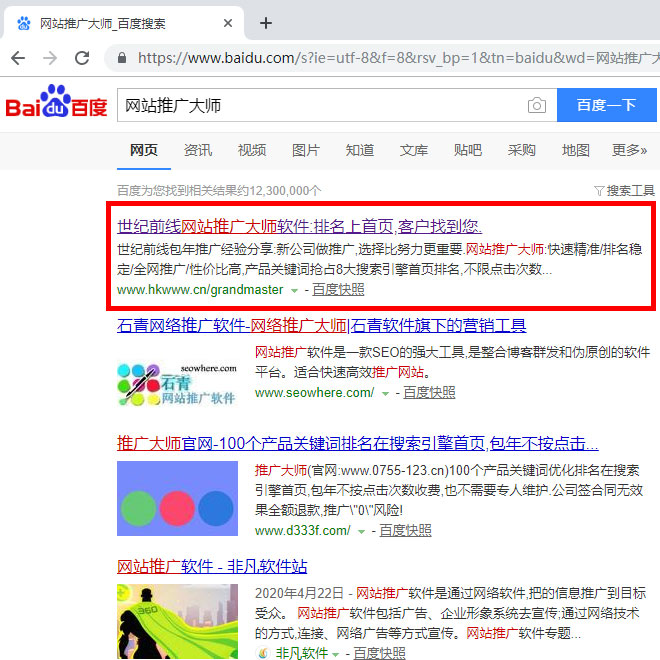
Task: Close the 网站推广大师_百度搜索 tab
Action: click(x=228, y=23)
